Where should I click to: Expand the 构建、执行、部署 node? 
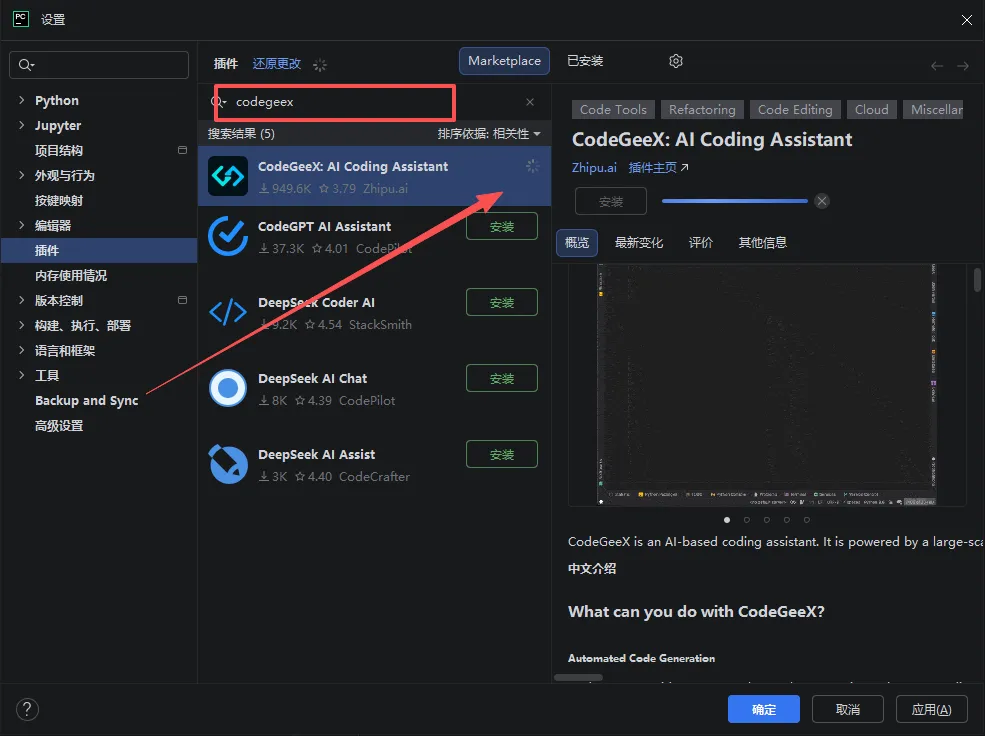click(22, 325)
